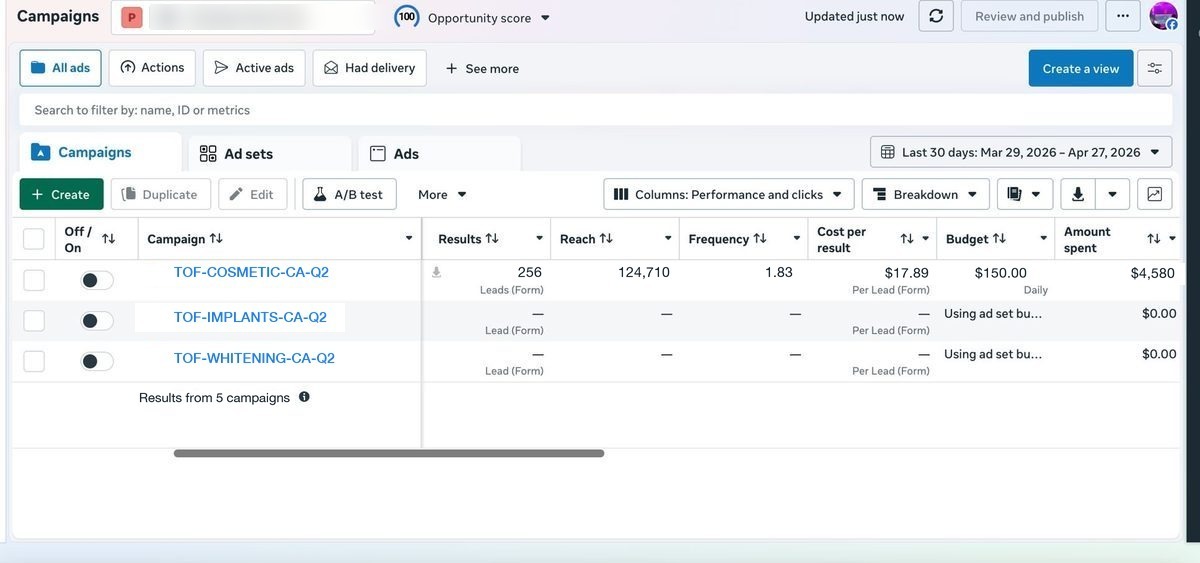The height and width of the screenshot is (563, 1200).
Task: Select the TOF-IMPLANTS-CA-Q2 row checkbox
Action: tap(34, 321)
